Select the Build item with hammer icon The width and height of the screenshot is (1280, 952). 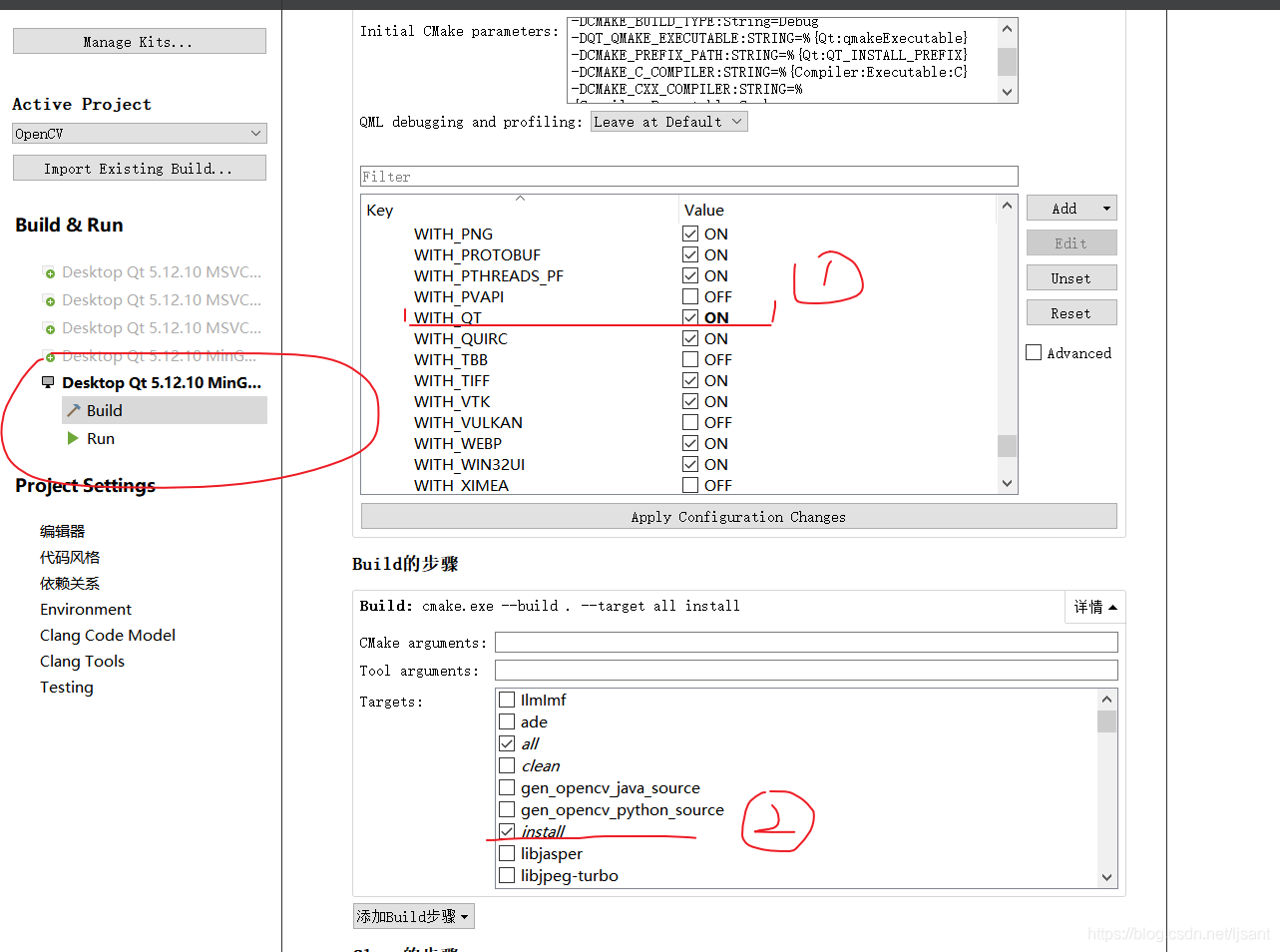(x=164, y=410)
